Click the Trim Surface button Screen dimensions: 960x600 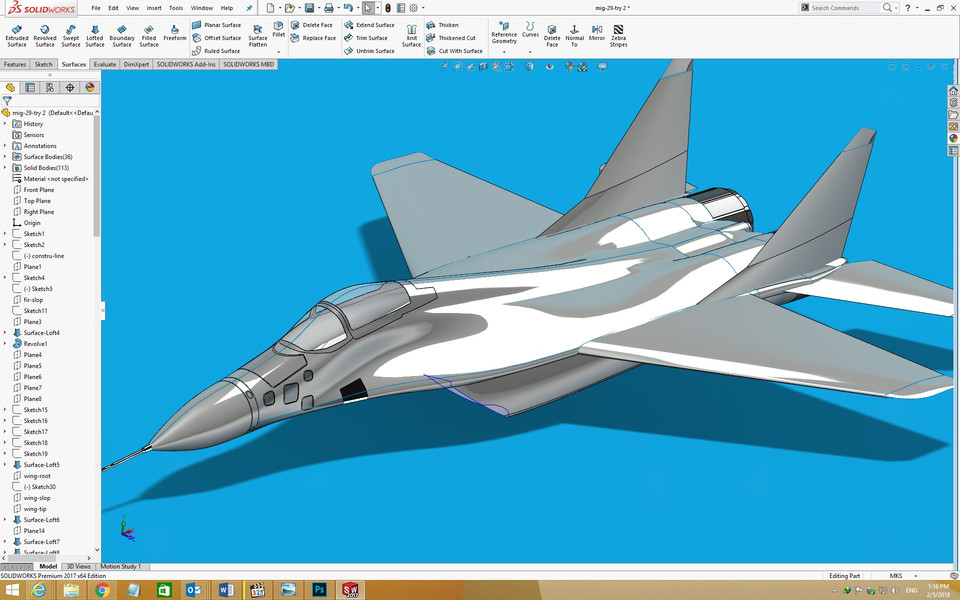click(x=366, y=38)
